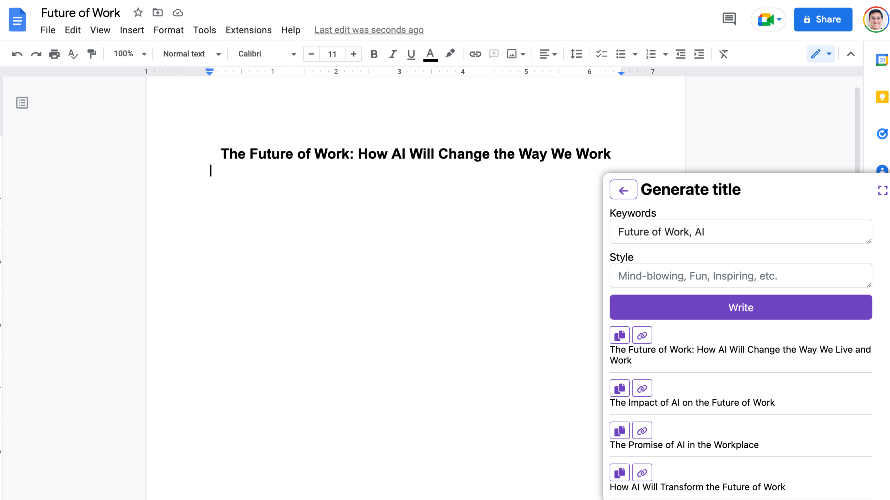Insert a bulleted list

620,54
